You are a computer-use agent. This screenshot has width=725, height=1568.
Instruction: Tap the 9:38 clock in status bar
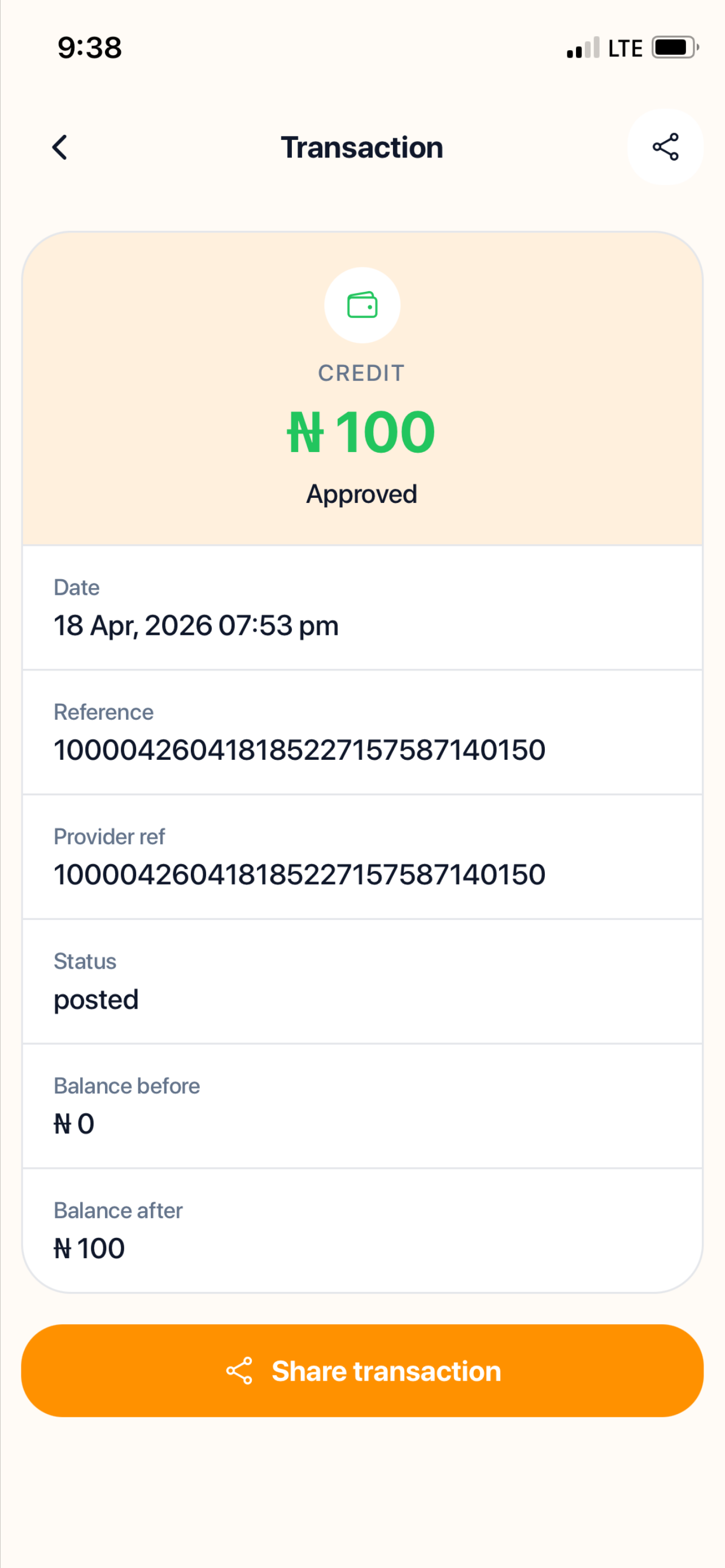(89, 47)
